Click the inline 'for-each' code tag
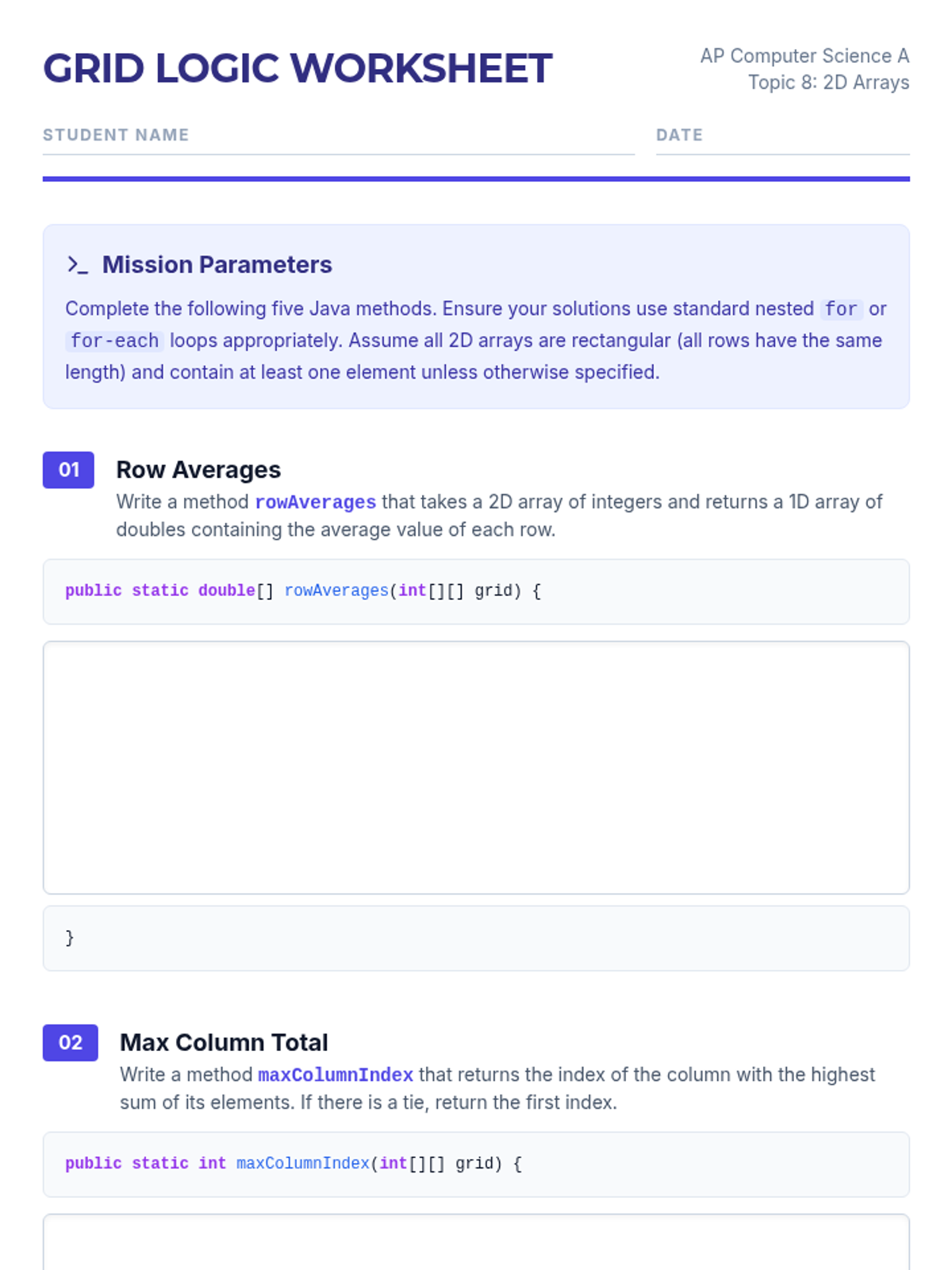This screenshot has width=952, height=1270. coord(114,341)
